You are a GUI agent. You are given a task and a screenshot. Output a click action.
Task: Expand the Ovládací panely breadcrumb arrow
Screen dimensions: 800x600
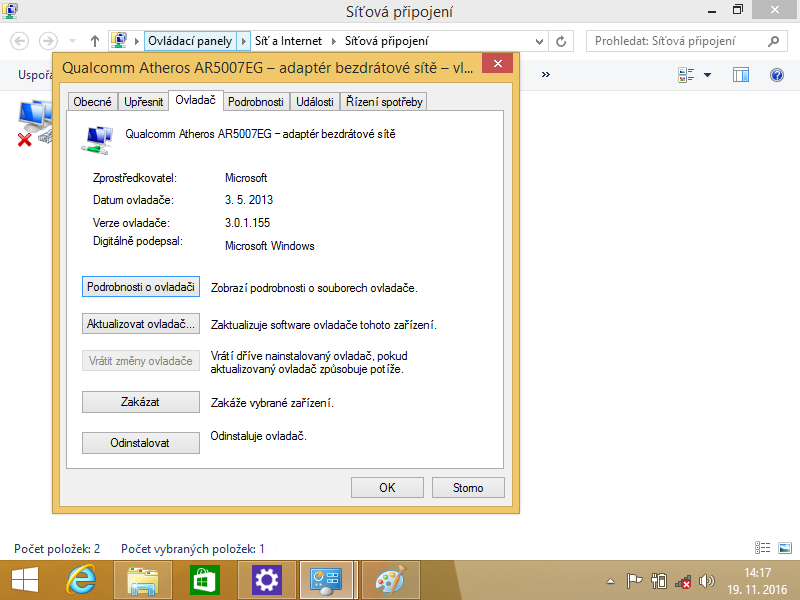[x=243, y=41]
